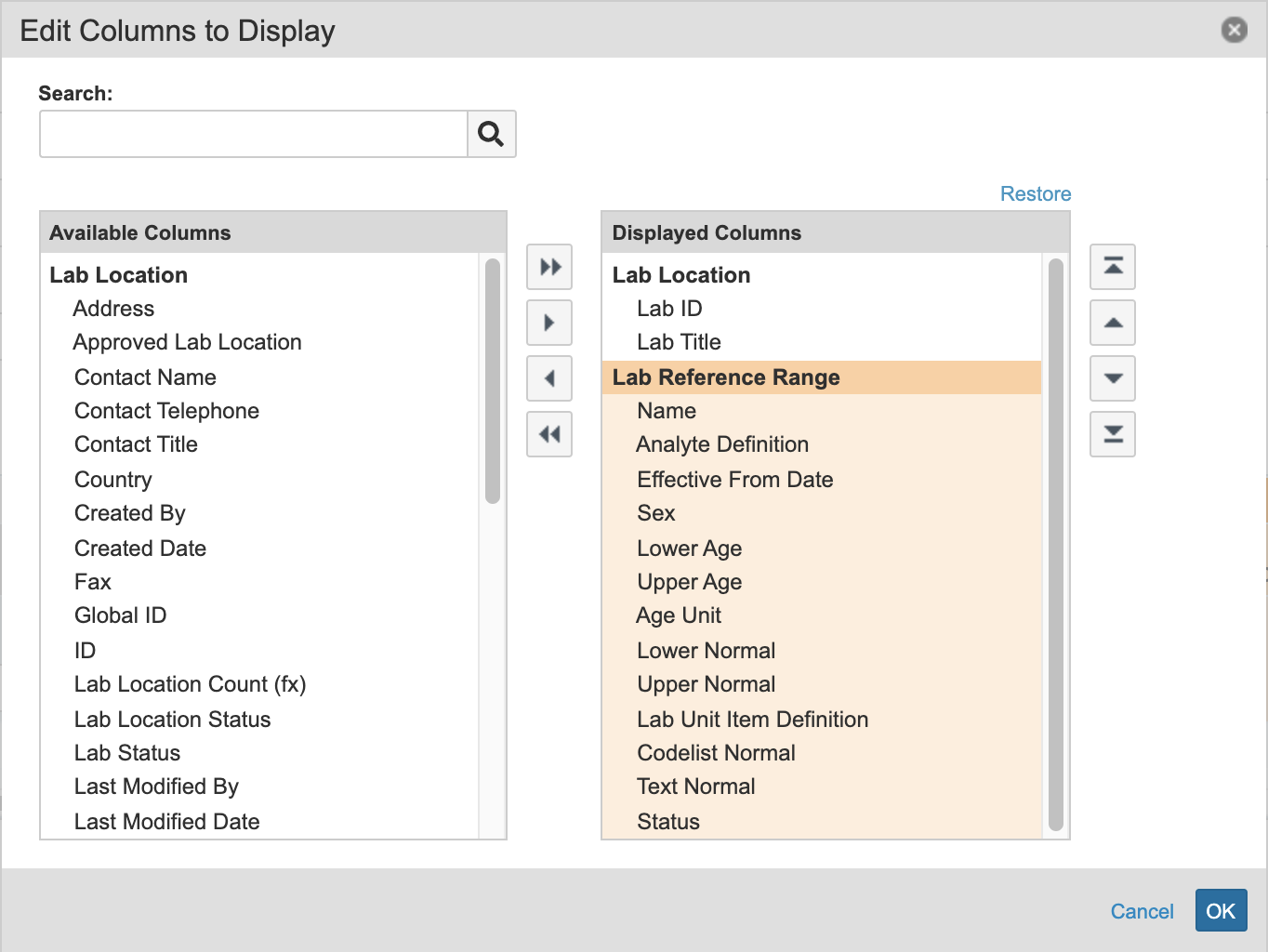Image resolution: width=1268 pixels, height=952 pixels.
Task: Click the search magnifying glass button
Action: (491, 135)
